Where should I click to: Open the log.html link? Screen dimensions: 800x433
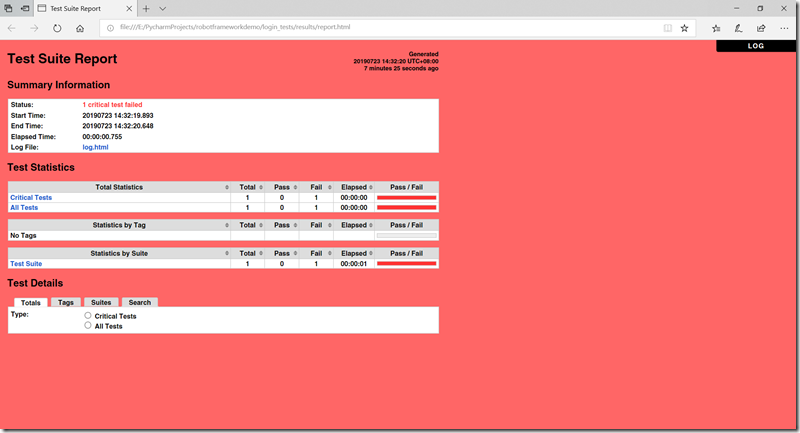(95, 147)
